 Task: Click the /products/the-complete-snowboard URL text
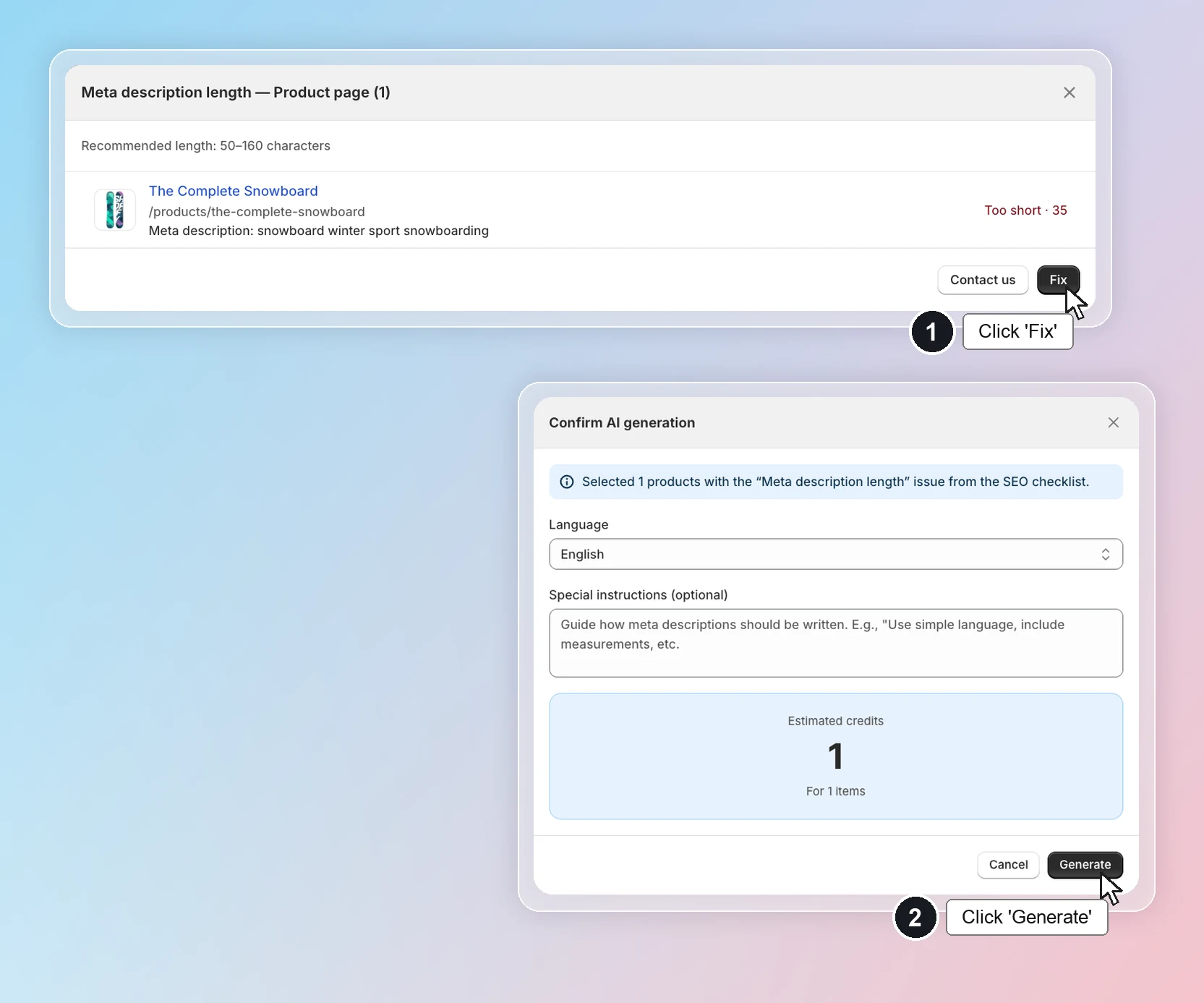257,212
